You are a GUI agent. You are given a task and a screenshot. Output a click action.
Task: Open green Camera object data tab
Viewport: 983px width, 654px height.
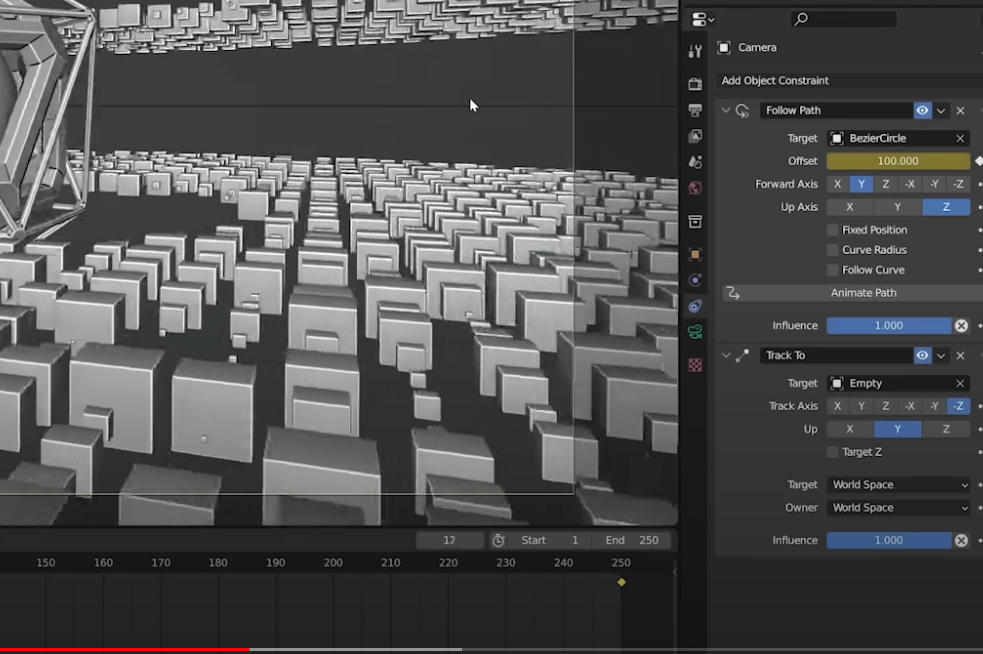pos(695,331)
